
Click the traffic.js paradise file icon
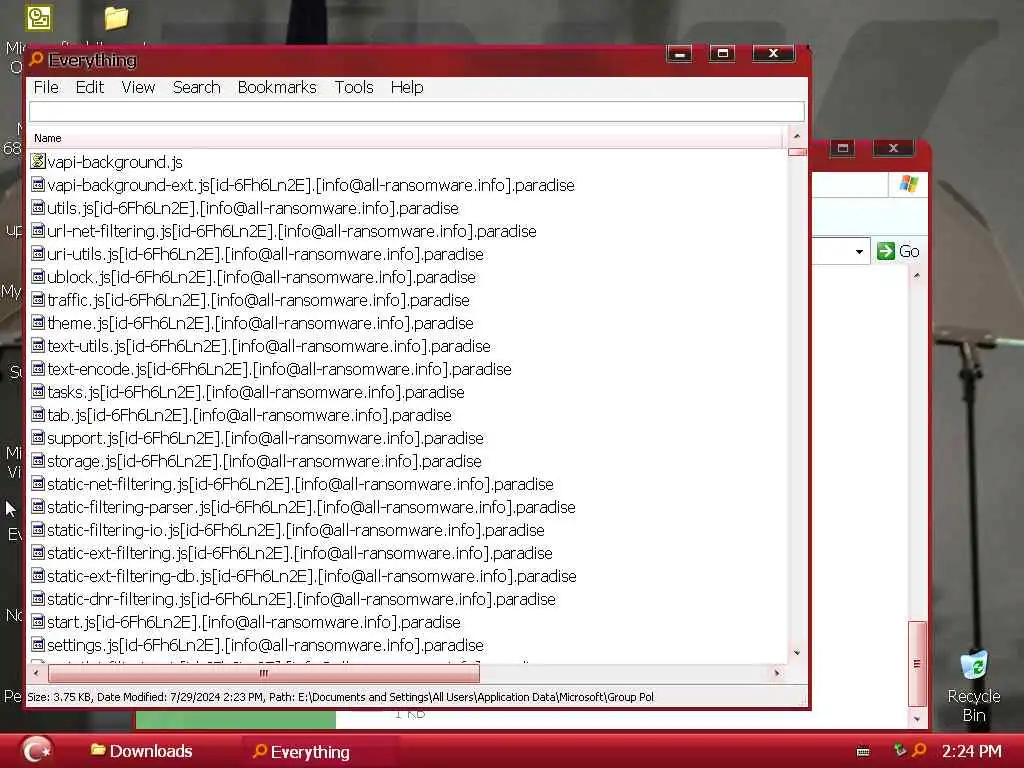38,300
